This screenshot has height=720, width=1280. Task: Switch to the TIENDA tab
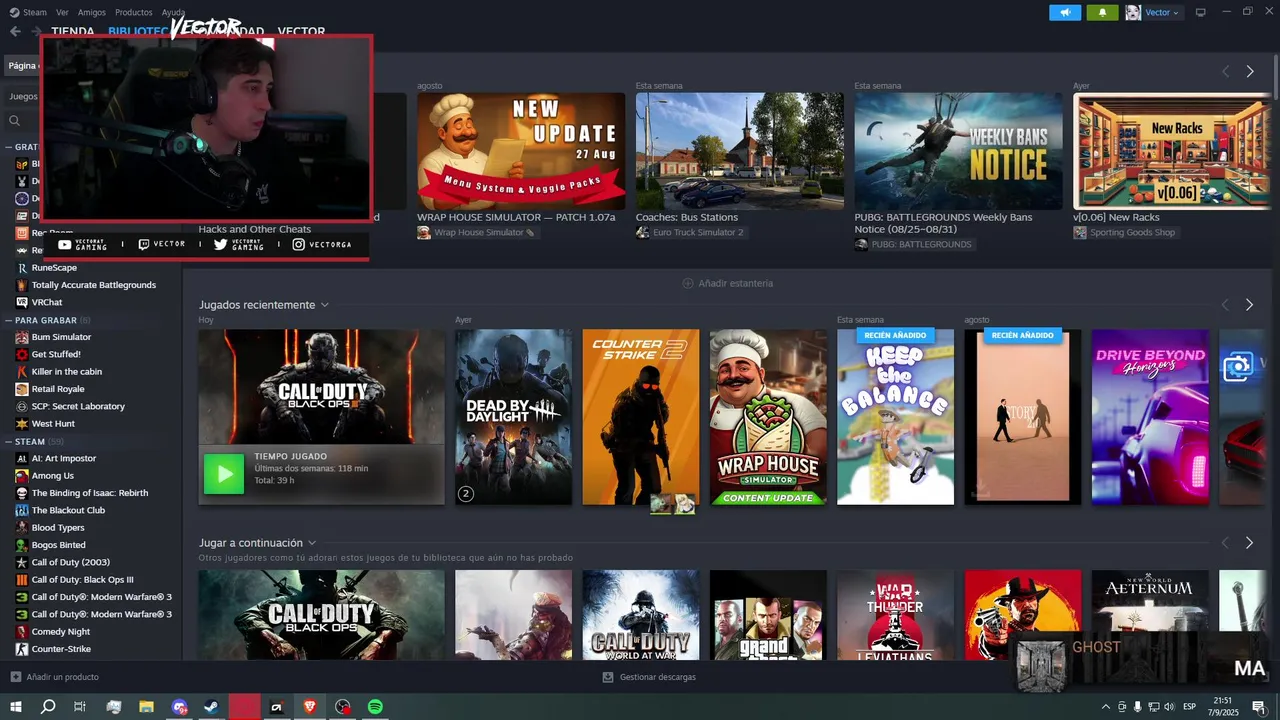(x=72, y=31)
